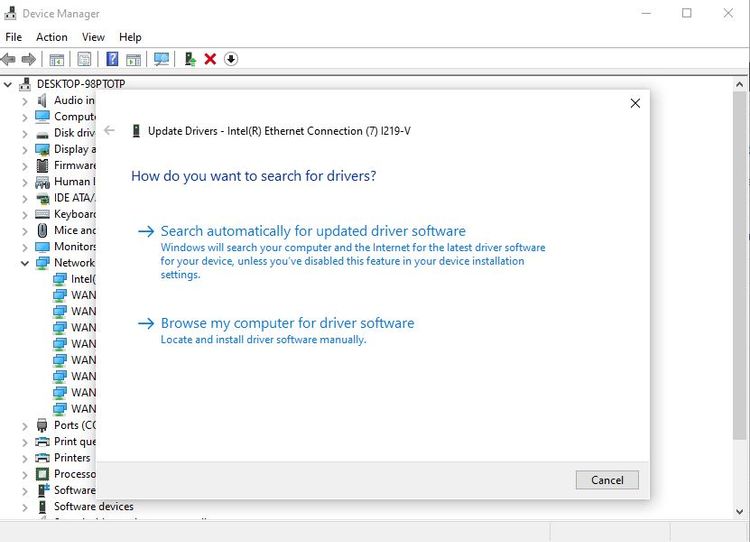Image resolution: width=750 pixels, height=542 pixels.
Task: Select Software devices tree item
Action: pyautogui.click(x=94, y=506)
